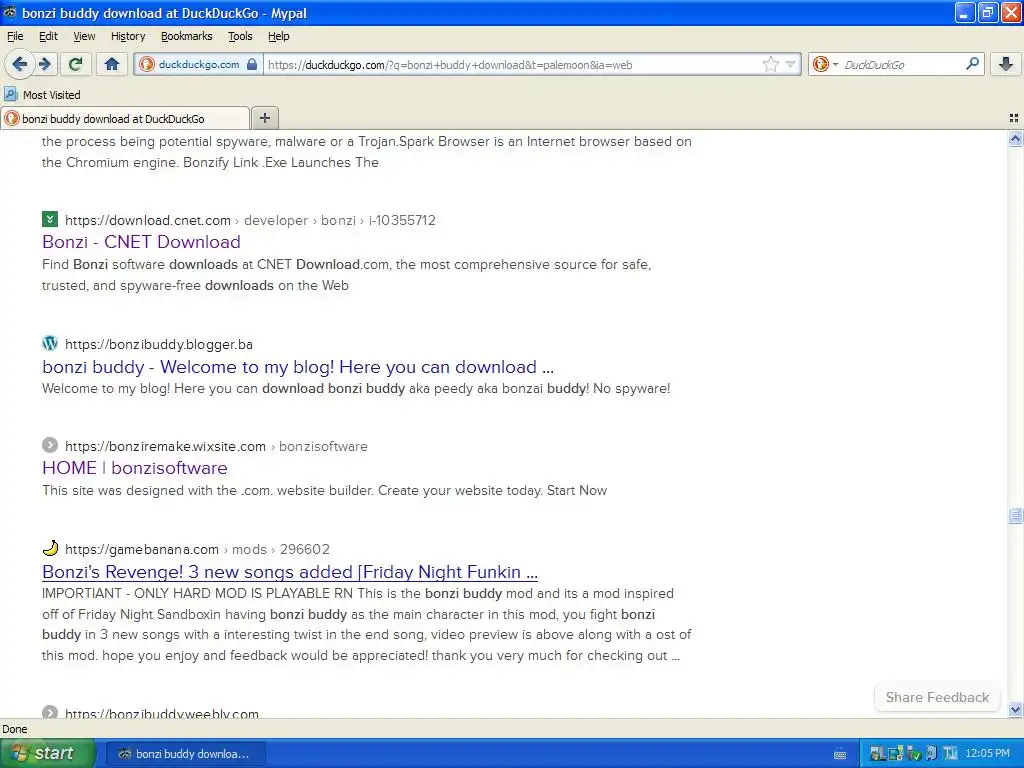The height and width of the screenshot is (768, 1024).
Task: Click the banana favicon for gamebanana
Action: coord(50,548)
